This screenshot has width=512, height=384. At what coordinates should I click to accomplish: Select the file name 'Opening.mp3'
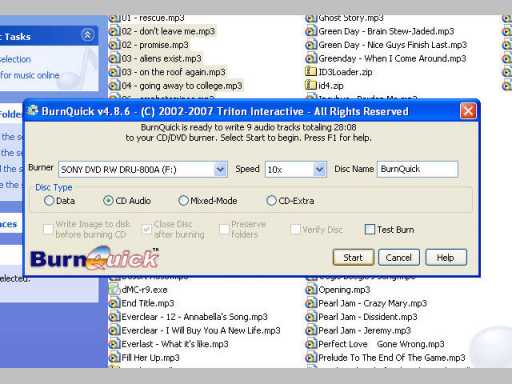click(x=344, y=290)
